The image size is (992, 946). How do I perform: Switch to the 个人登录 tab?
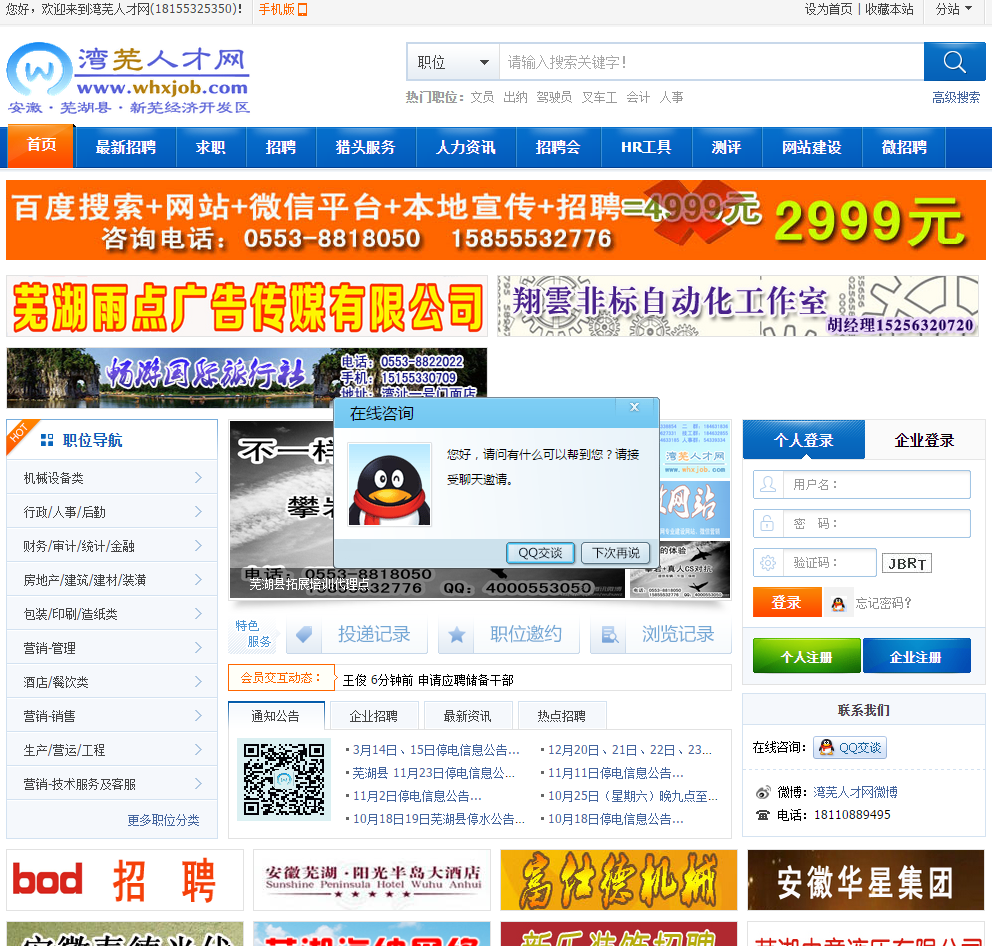coord(803,440)
